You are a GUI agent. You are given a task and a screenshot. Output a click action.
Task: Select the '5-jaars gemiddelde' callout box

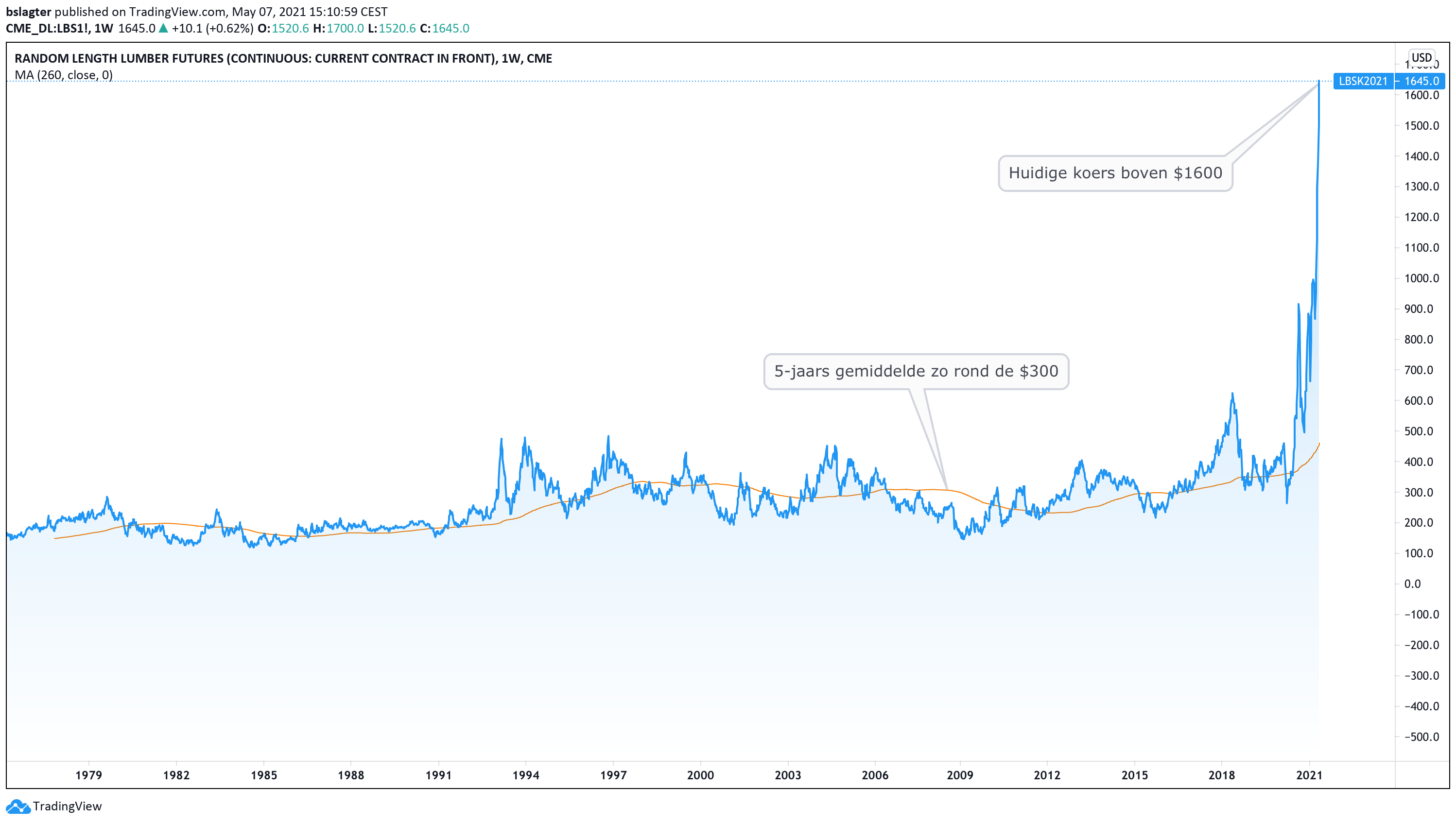point(916,371)
